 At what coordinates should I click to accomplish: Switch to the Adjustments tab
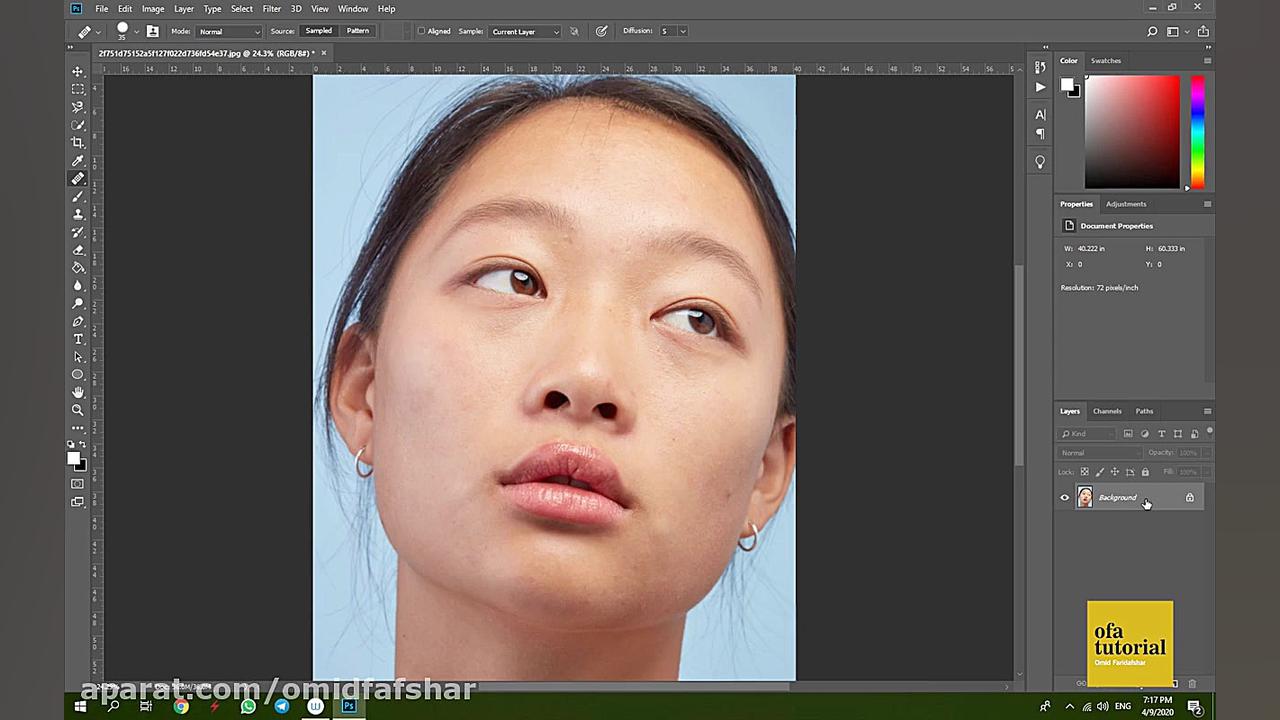click(x=1126, y=204)
